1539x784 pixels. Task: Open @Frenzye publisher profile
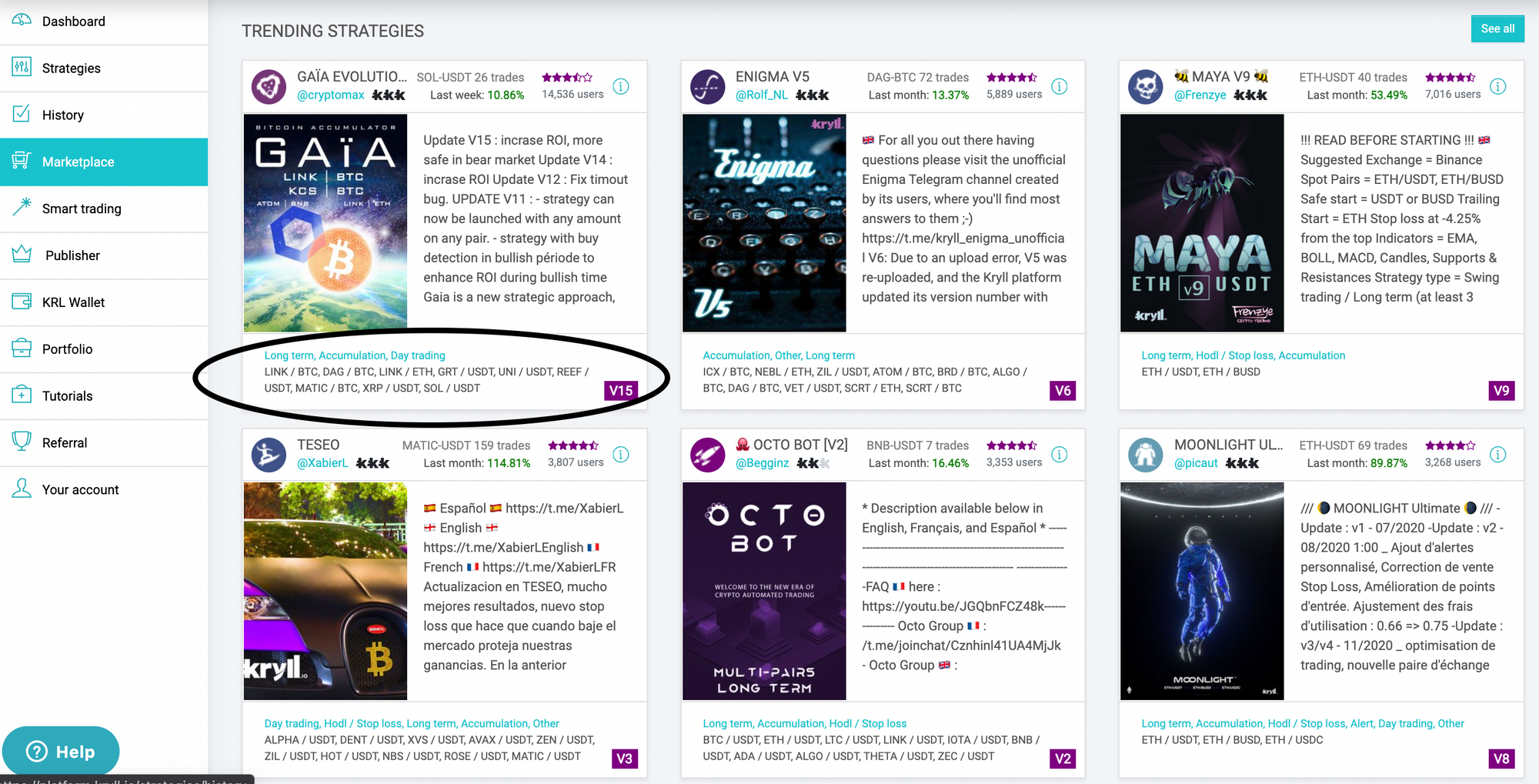1200,95
